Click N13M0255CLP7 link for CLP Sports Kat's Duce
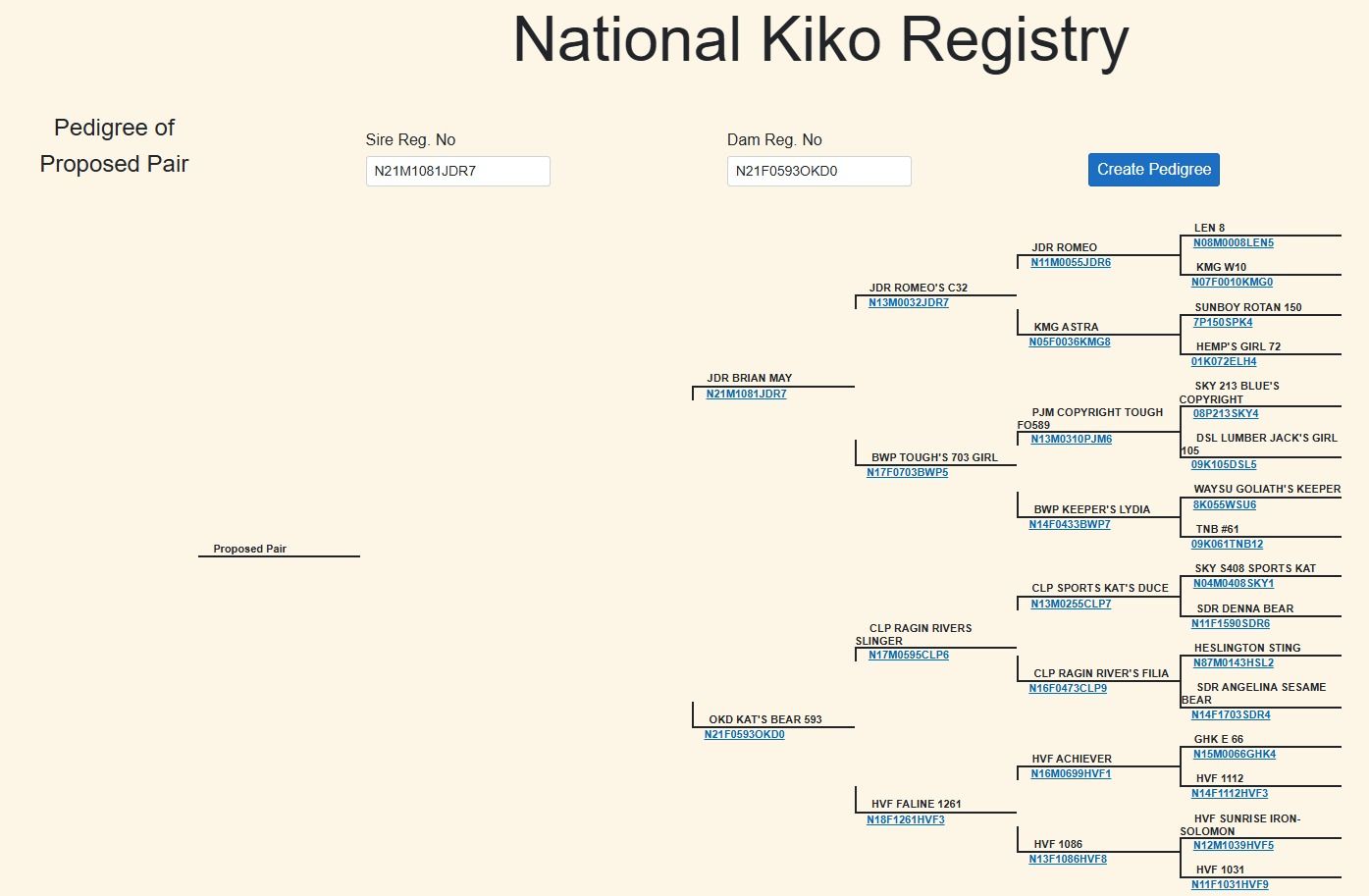 pos(1071,604)
